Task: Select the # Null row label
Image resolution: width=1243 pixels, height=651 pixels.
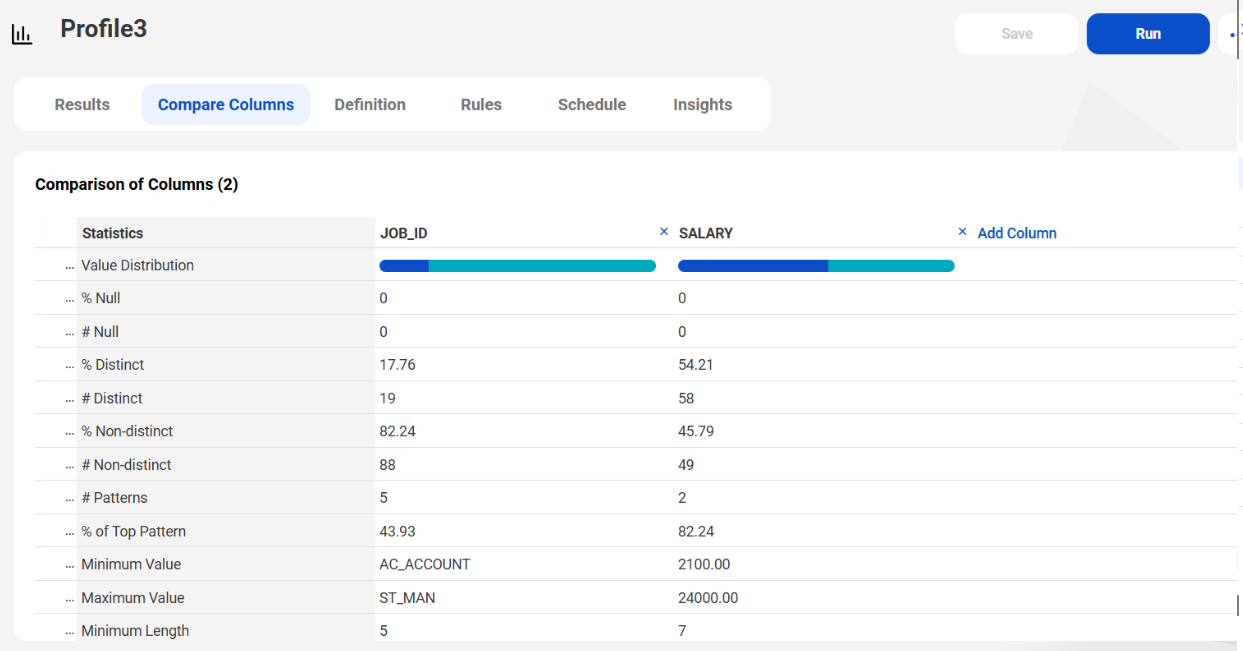Action: pyautogui.click(x=100, y=331)
